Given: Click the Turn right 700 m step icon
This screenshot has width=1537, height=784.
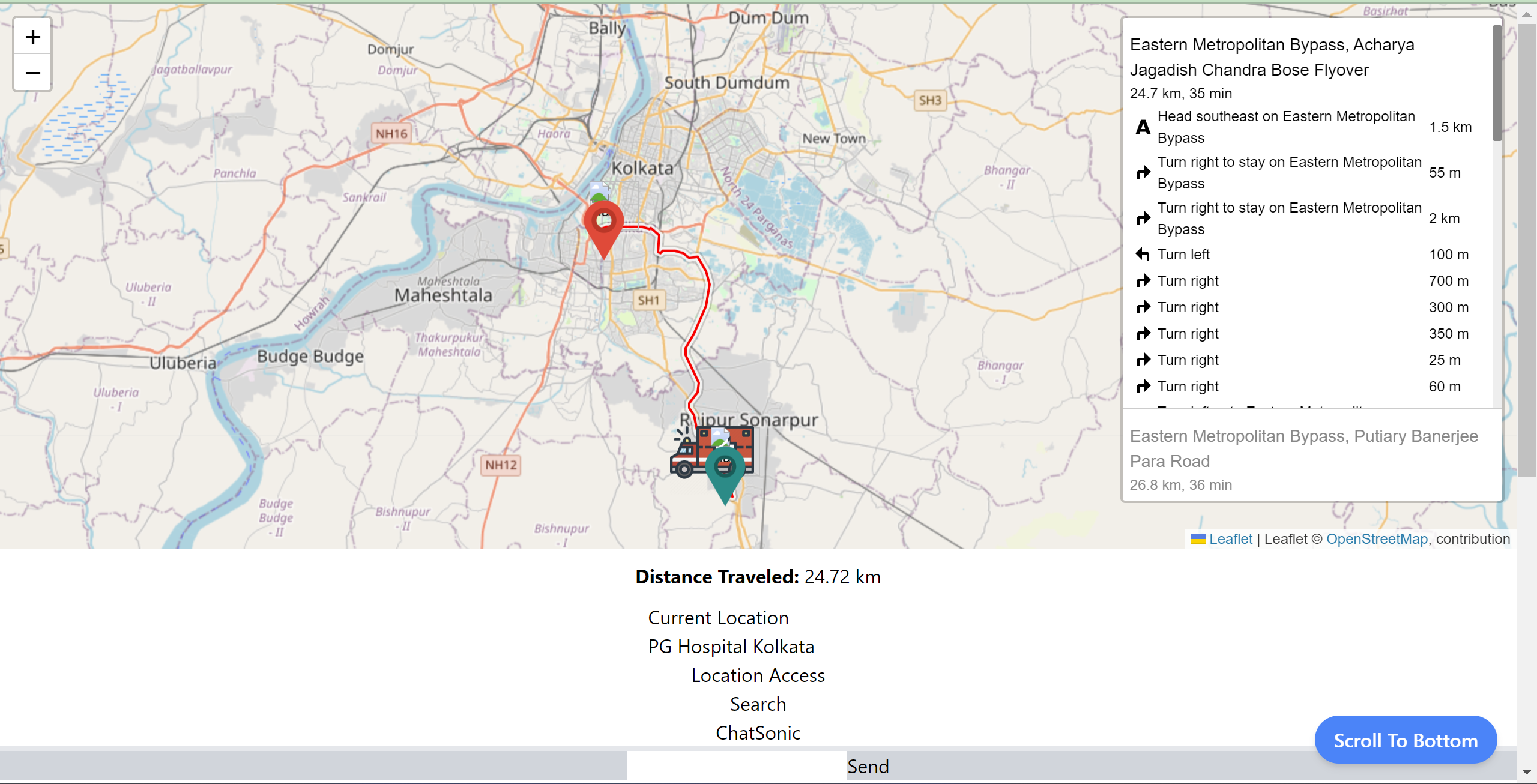Looking at the screenshot, I should click(x=1143, y=281).
